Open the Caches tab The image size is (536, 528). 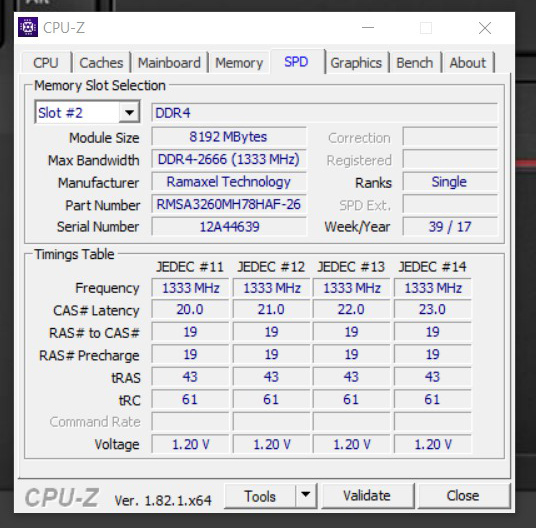(x=101, y=63)
